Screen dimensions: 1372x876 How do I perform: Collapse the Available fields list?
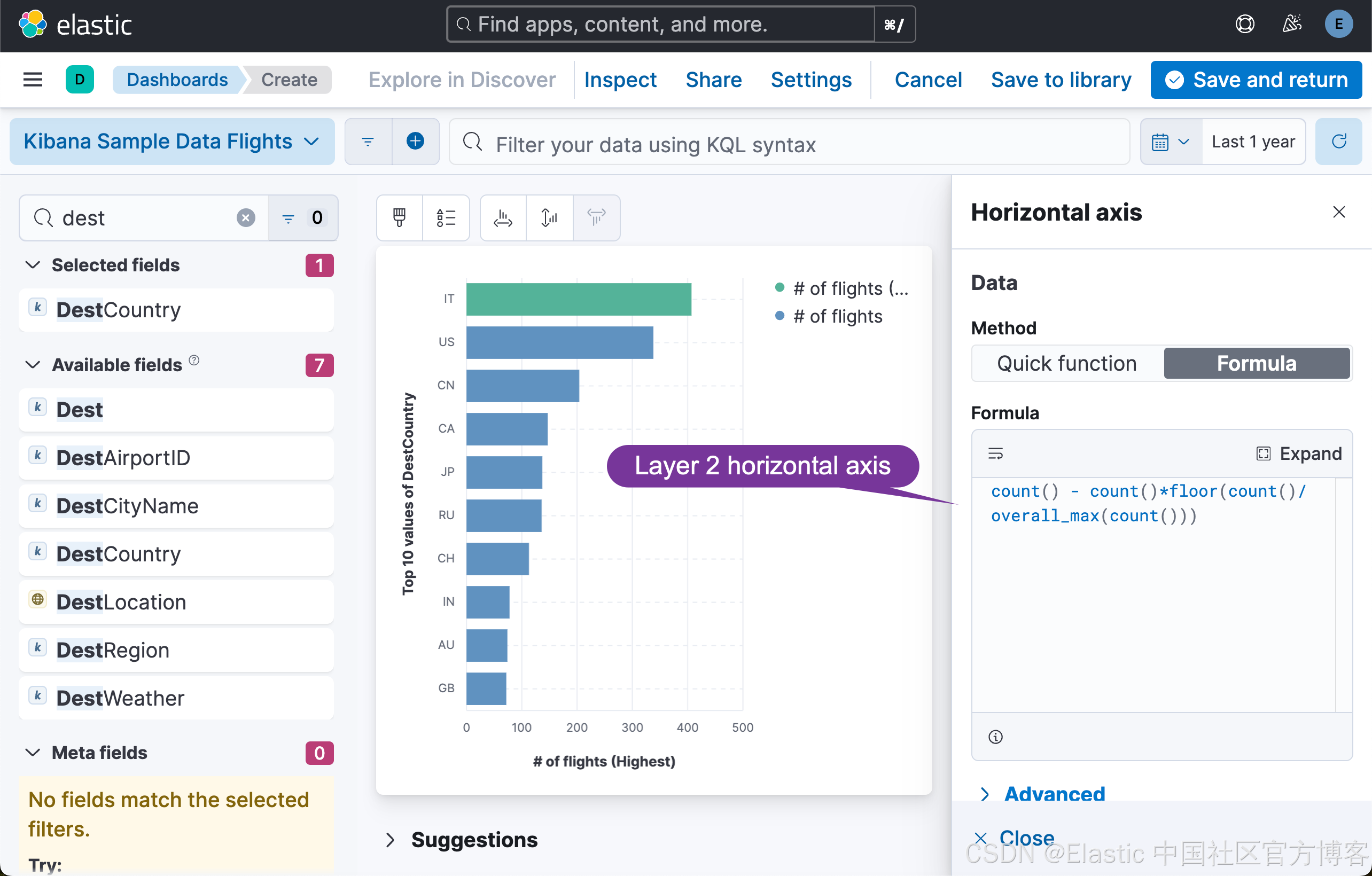coord(33,364)
